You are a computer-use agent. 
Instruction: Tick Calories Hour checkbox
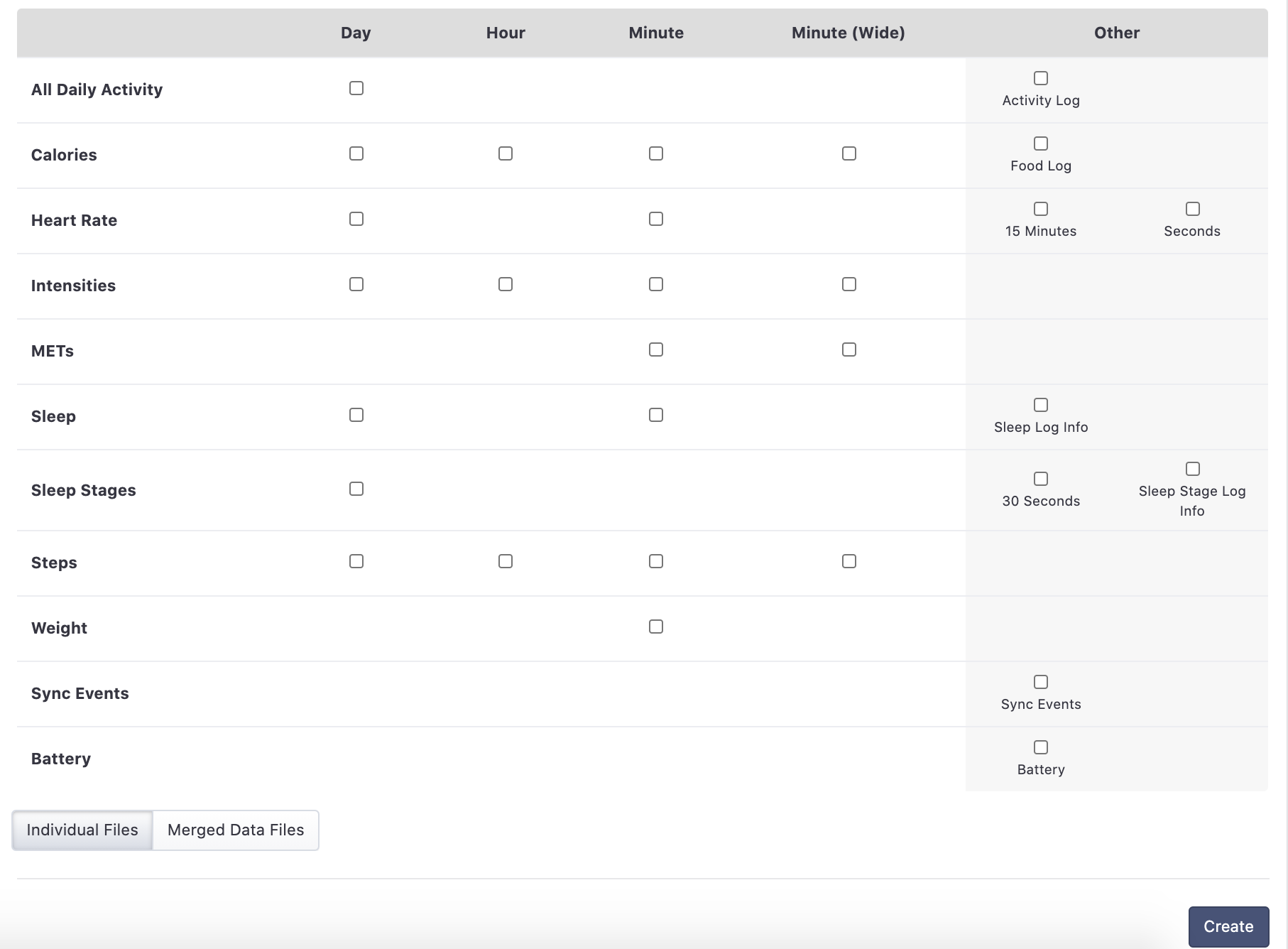pos(506,153)
